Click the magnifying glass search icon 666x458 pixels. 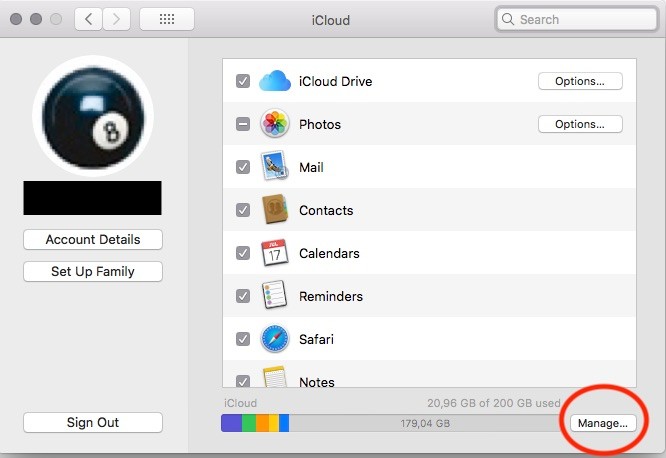point(508,19)
